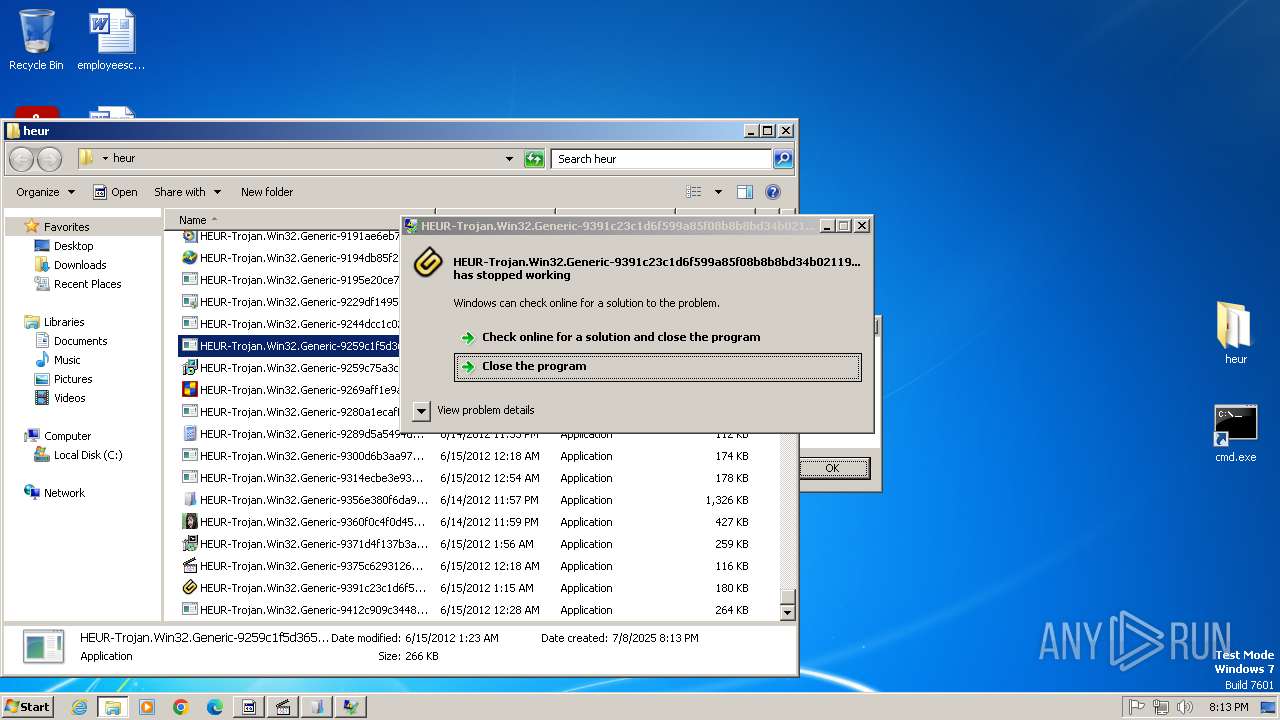This screenshot has height=720, width=1280.
Task: Select file HEUR-Trojan.Win32.Generic-9280a1ecaf
Action: coord(299,412)
